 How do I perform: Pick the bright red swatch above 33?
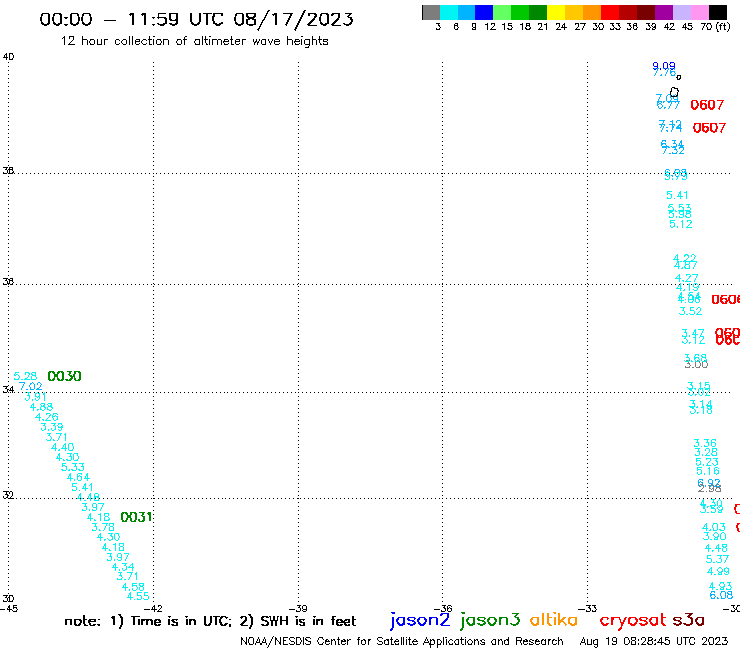610,12
